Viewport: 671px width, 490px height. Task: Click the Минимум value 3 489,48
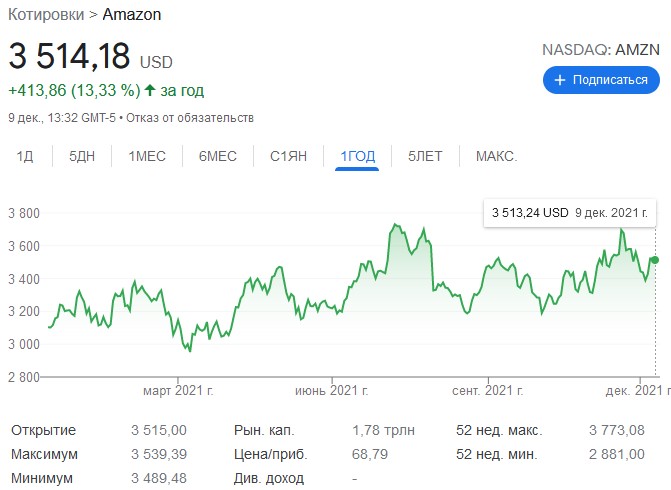[159, 478]
